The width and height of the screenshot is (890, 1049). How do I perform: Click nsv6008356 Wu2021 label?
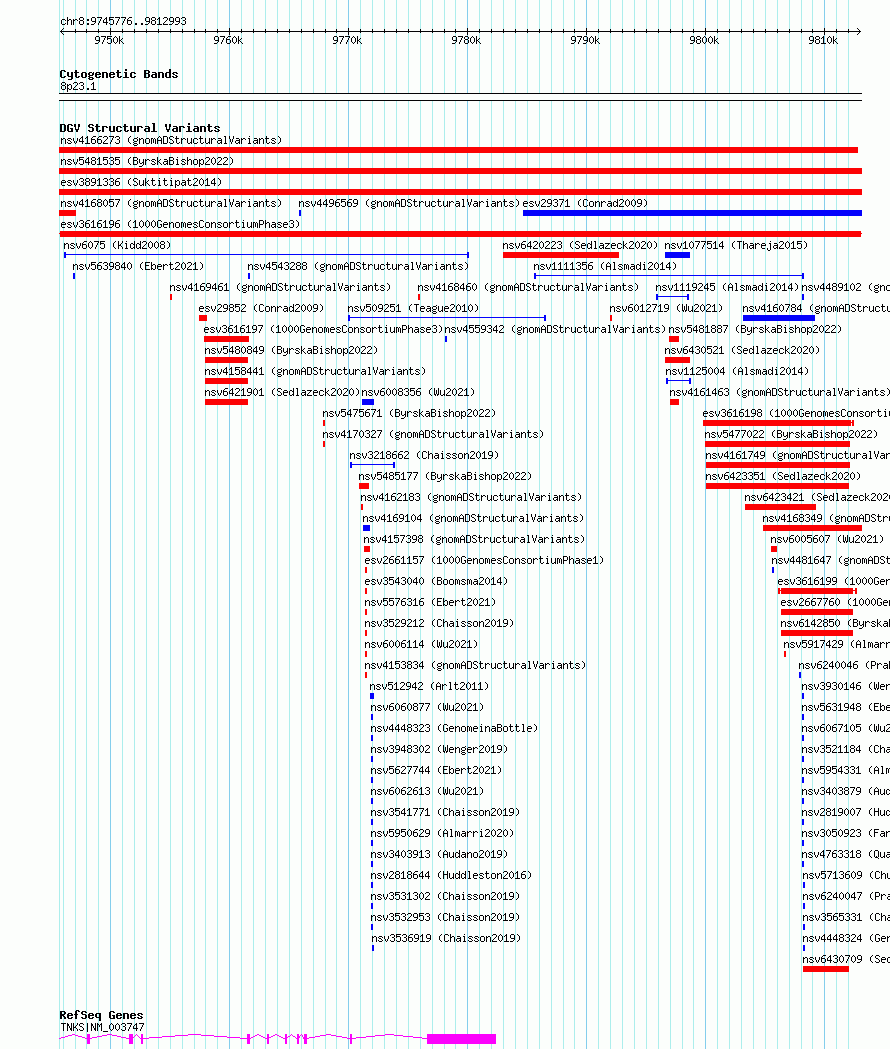point(418,393)
